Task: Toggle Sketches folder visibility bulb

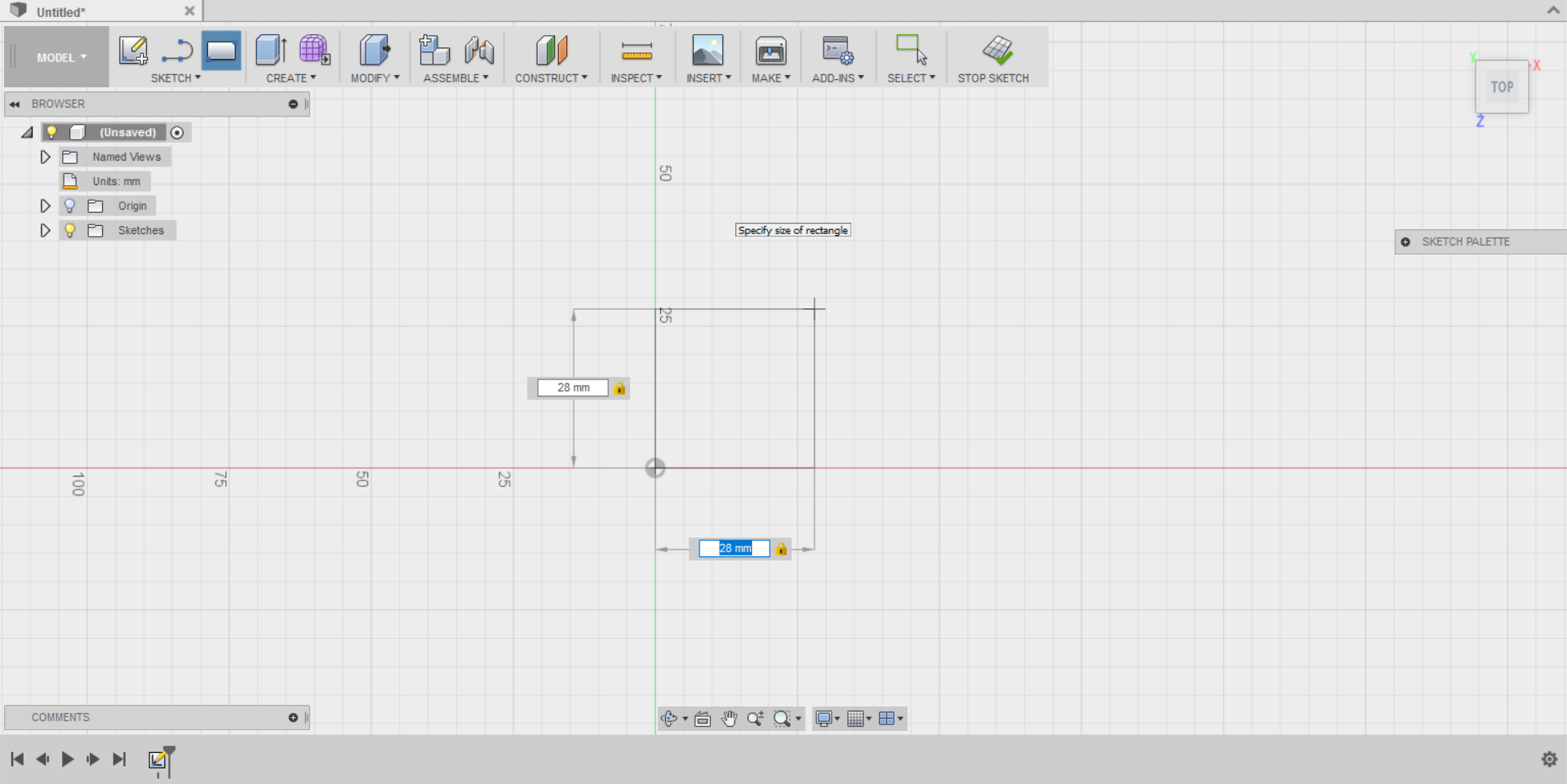Action: coord(70,230)
